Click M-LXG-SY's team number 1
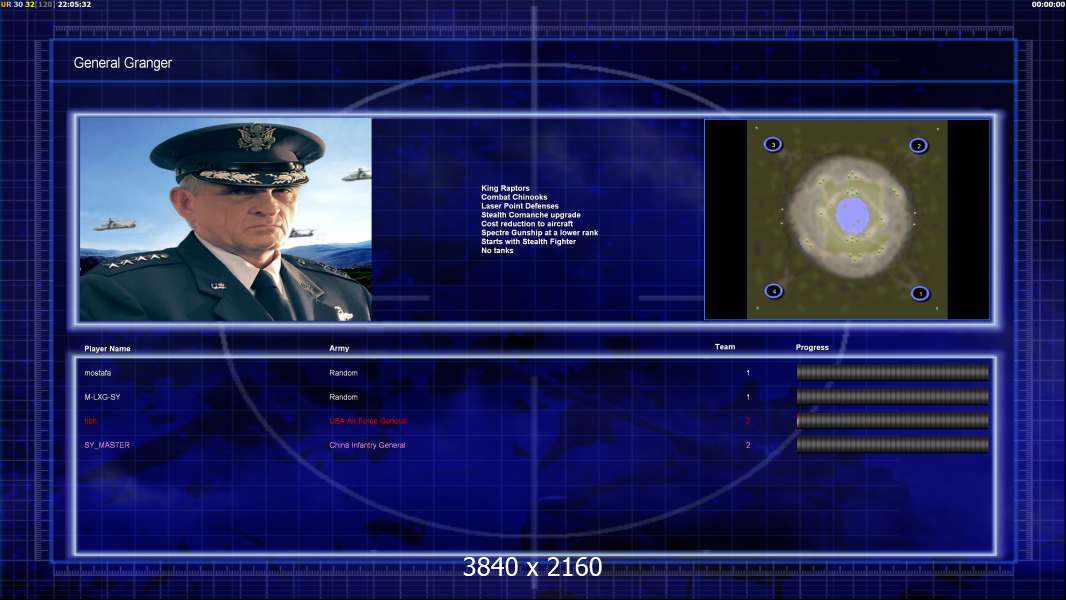 pos(748,397)
